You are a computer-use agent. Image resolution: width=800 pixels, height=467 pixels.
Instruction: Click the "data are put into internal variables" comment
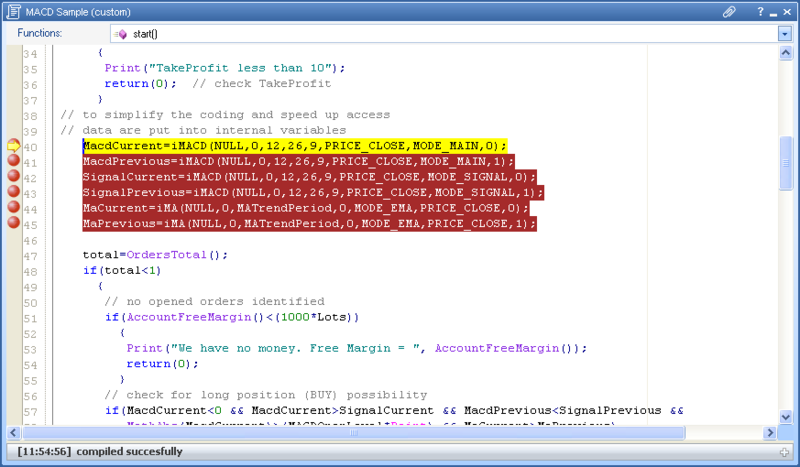[x=203, y=131]
